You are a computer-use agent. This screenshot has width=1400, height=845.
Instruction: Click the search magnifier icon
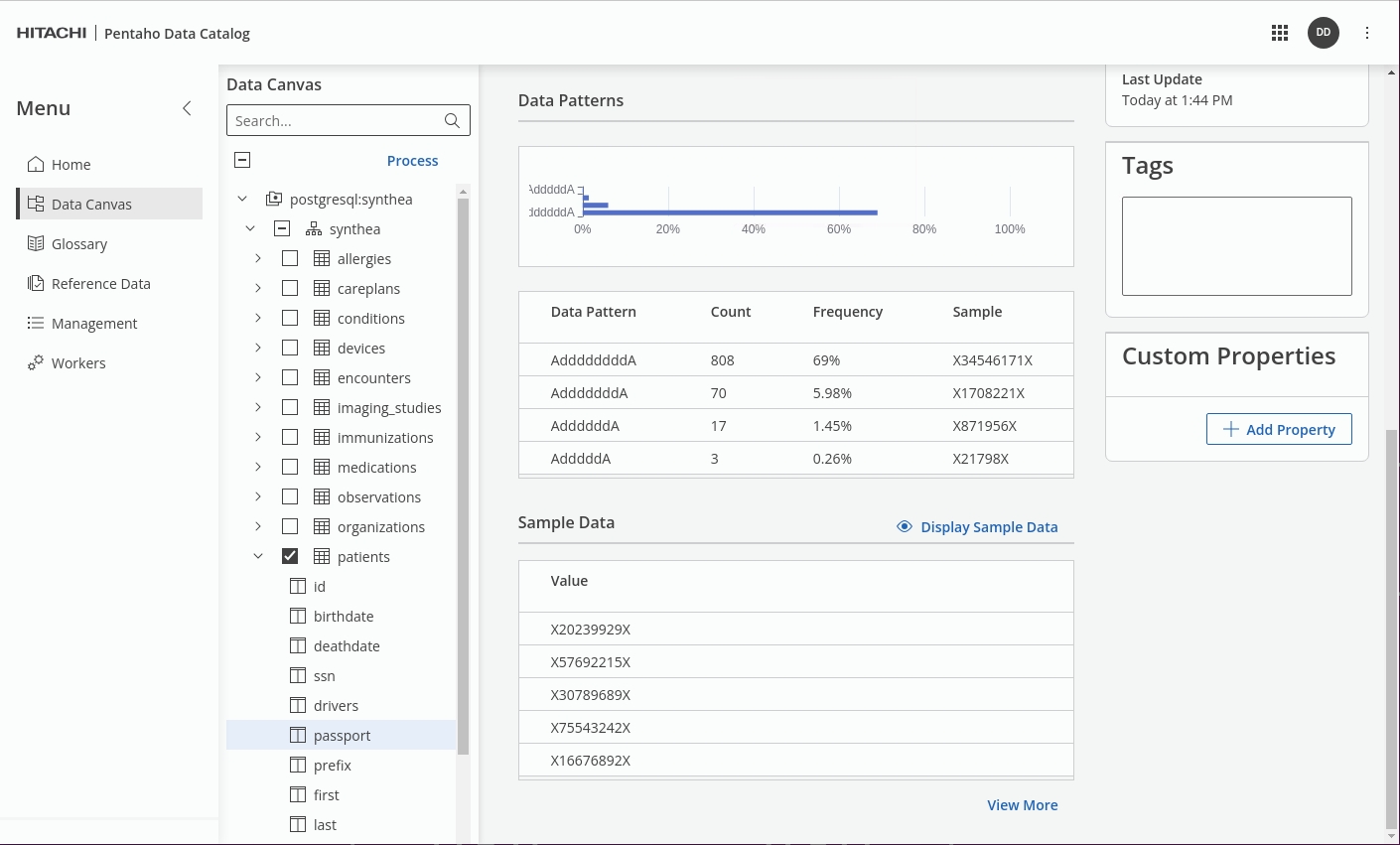452,121
